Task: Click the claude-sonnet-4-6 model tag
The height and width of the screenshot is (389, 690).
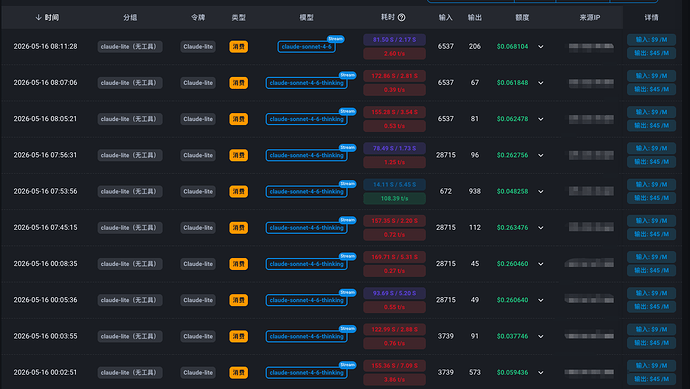Action: (x=306, y=47)
